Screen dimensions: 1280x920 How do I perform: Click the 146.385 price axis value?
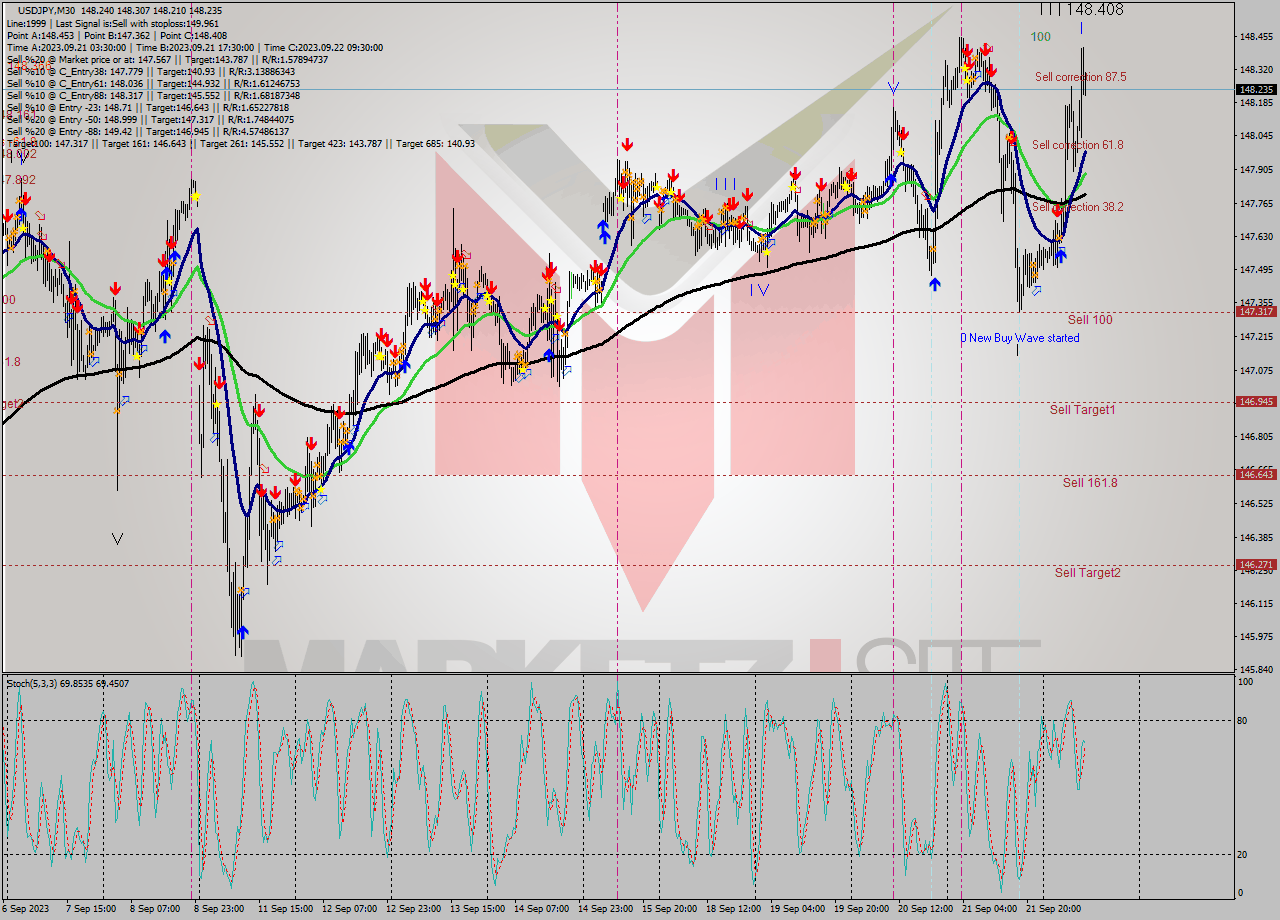pos(1255,538)
